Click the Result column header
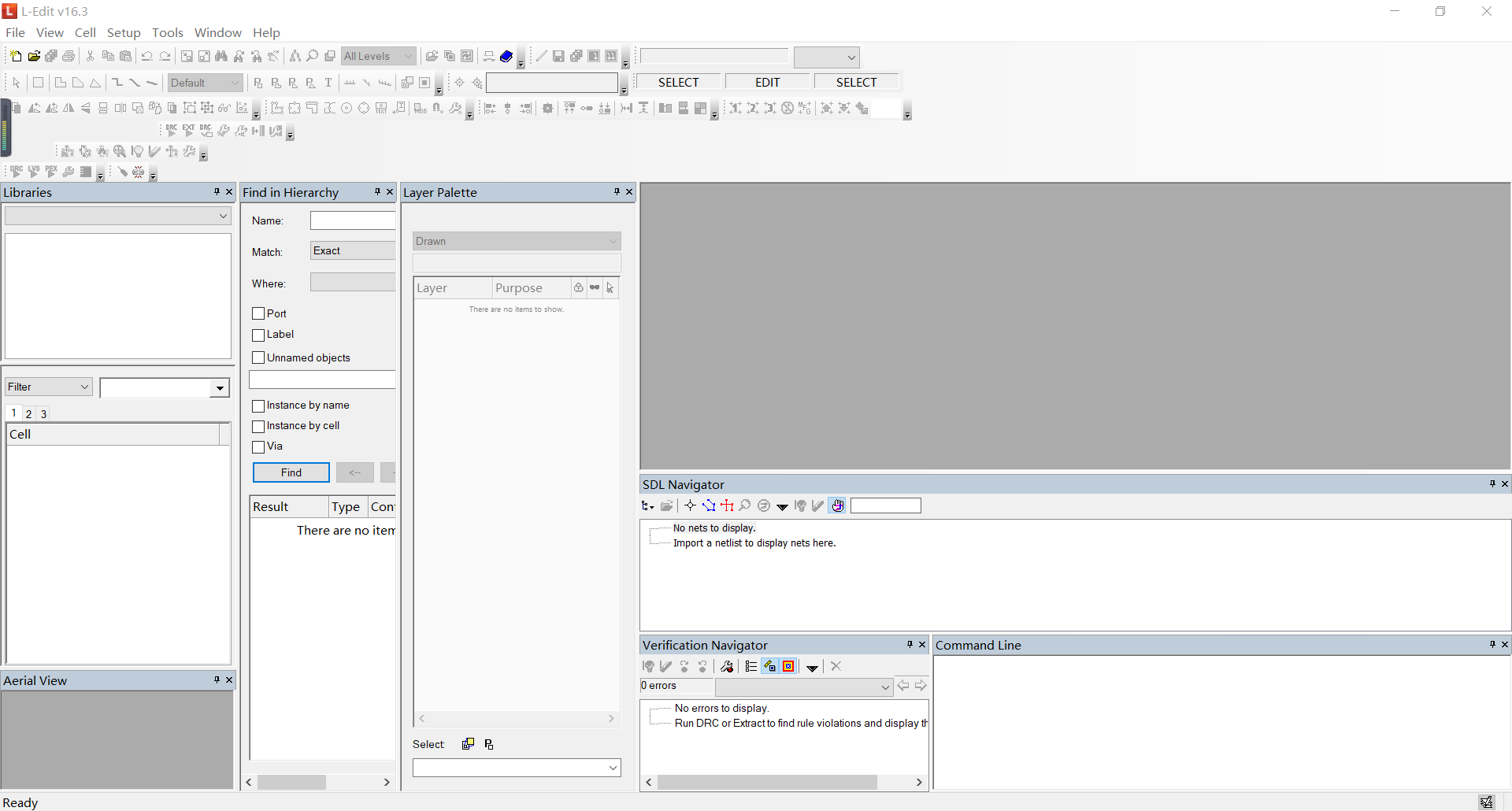Viewport: 1512px width, 811px height. pos(289,506)
